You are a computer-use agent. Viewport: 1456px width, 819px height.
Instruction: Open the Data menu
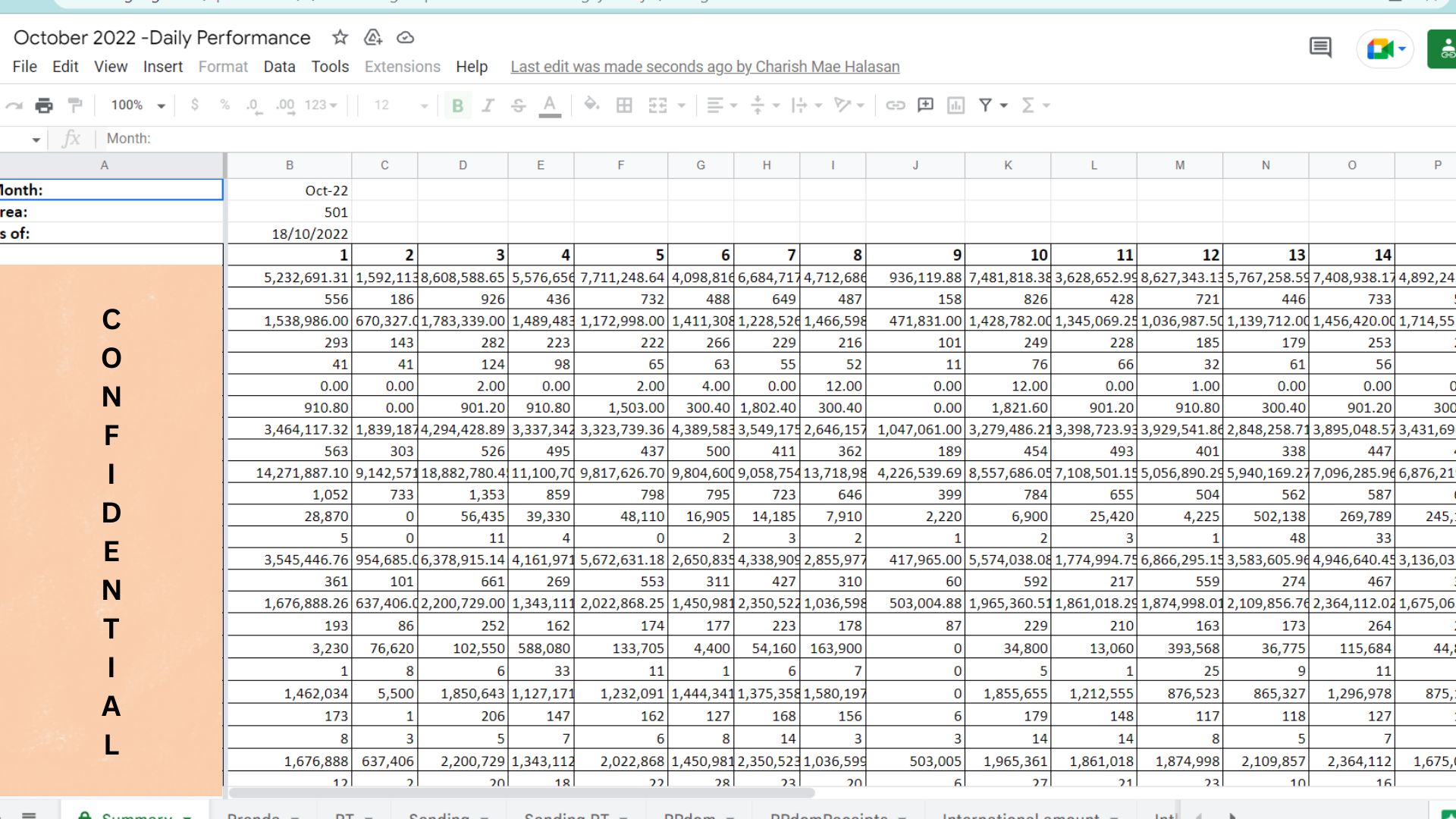pos(279,67)
